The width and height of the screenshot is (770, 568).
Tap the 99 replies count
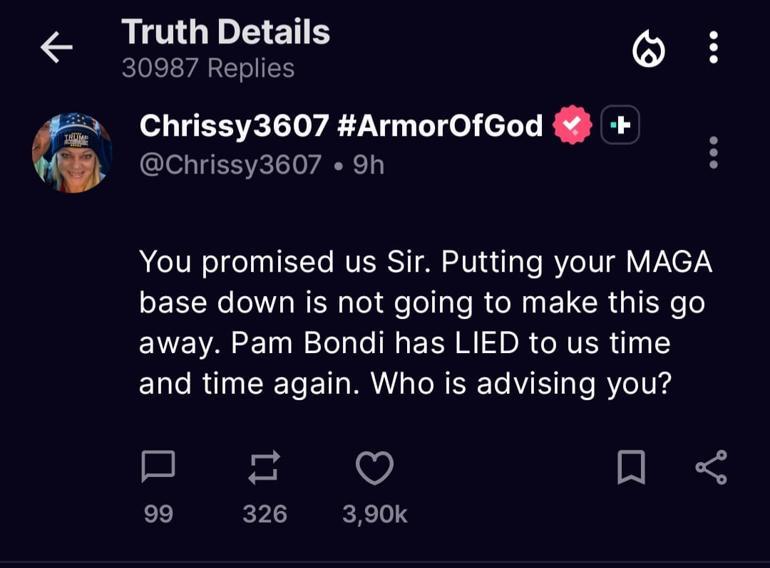click(158, 514)
